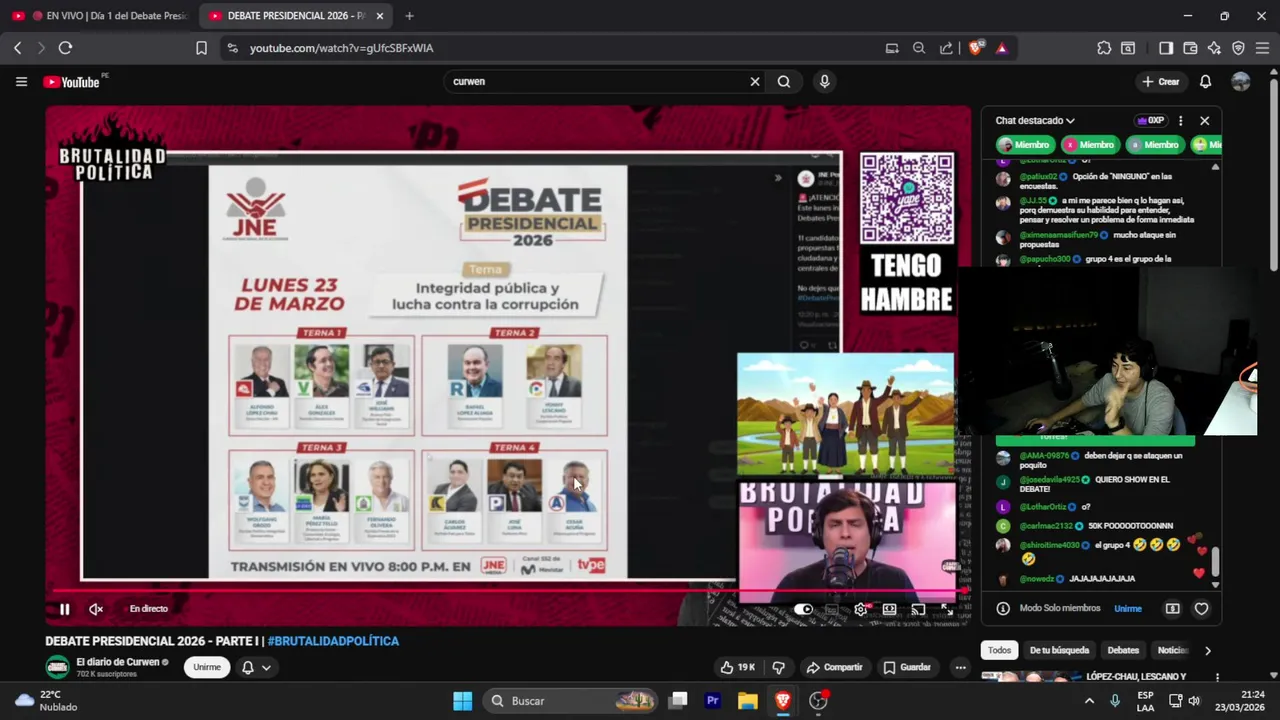The width and height of the screenshot is (1280, 720).
Task: Select the Todos filter chip
Action: (1000, 650)
